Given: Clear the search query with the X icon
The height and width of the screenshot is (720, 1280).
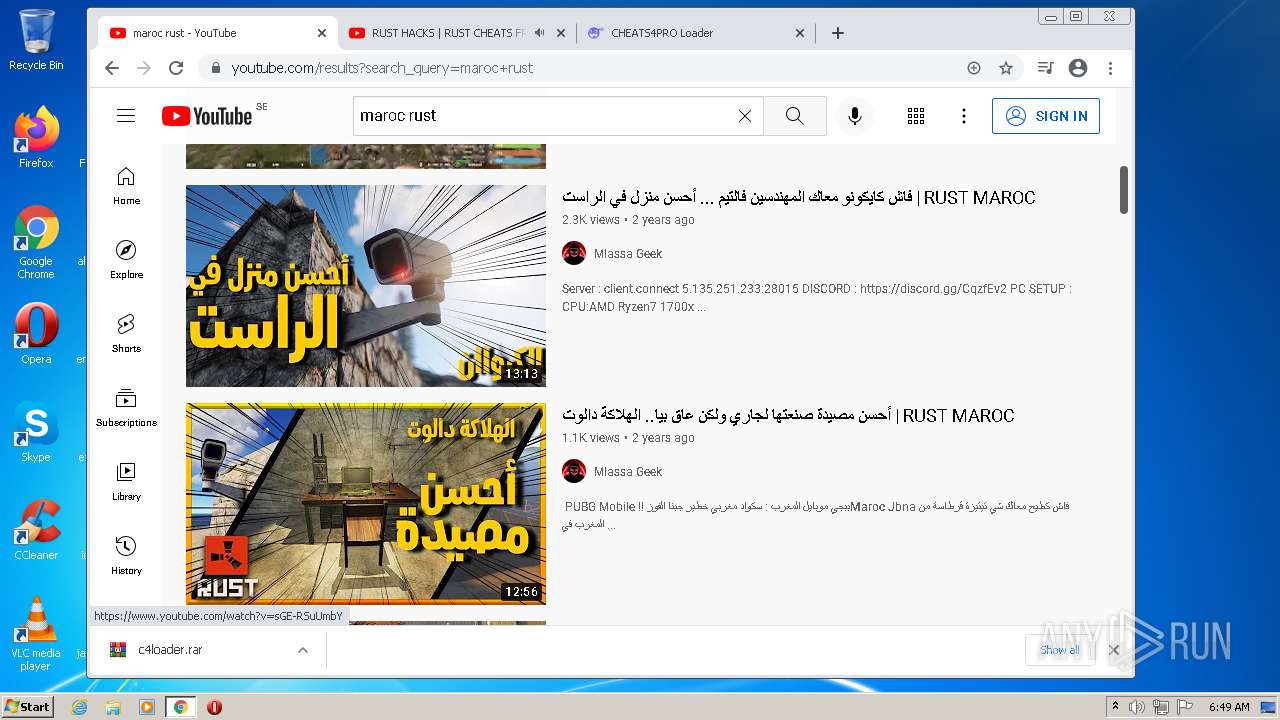Looking at the screenshot, I should point(745,116).
